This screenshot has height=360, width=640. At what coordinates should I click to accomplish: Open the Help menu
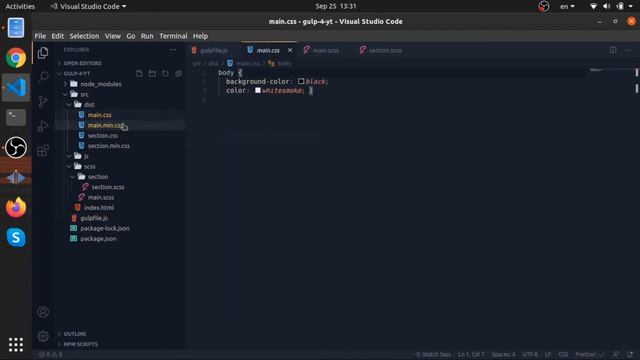pyautogui.click(x=200, y=36)
